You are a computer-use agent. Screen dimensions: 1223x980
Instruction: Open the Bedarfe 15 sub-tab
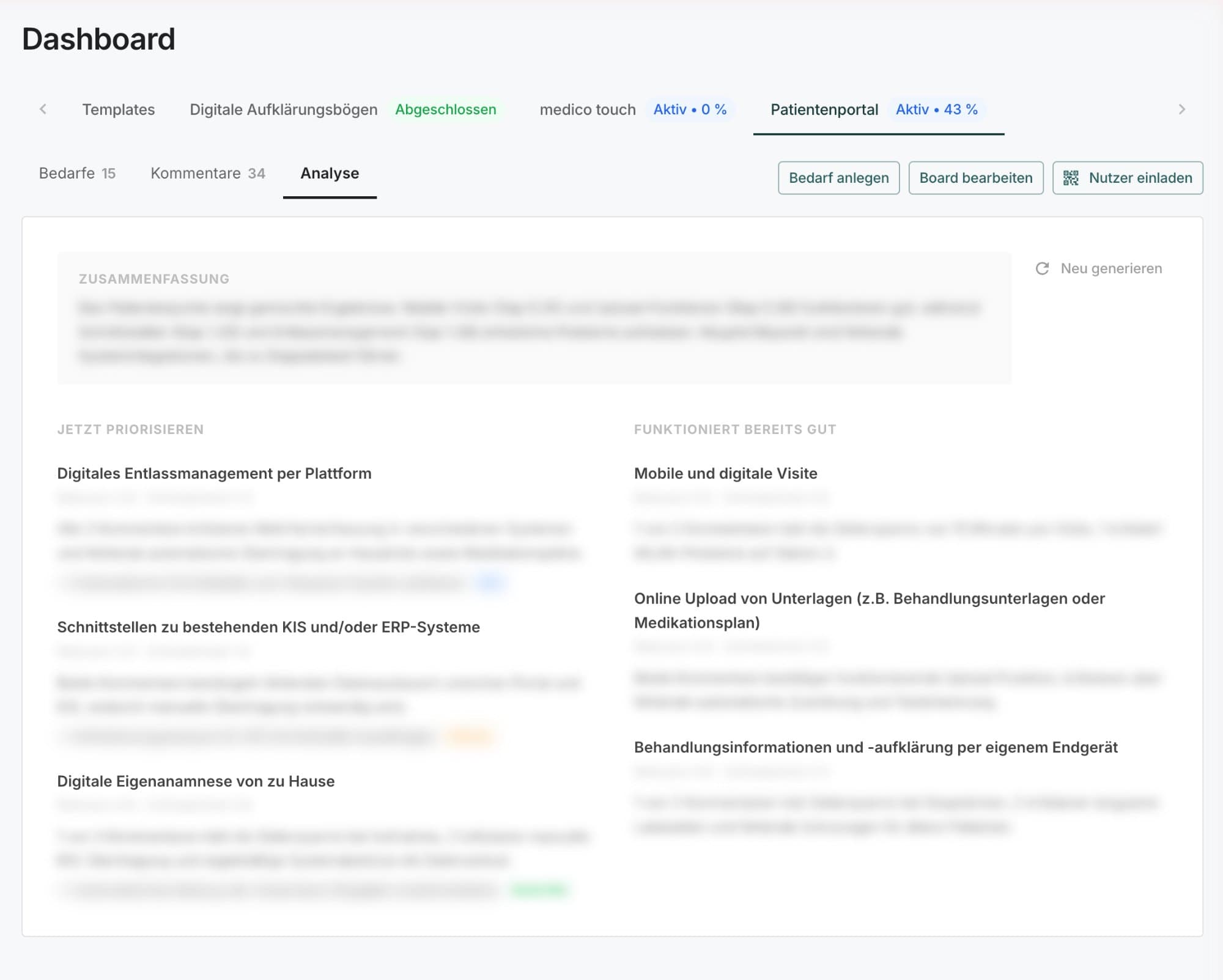click(x=77, y=174)
